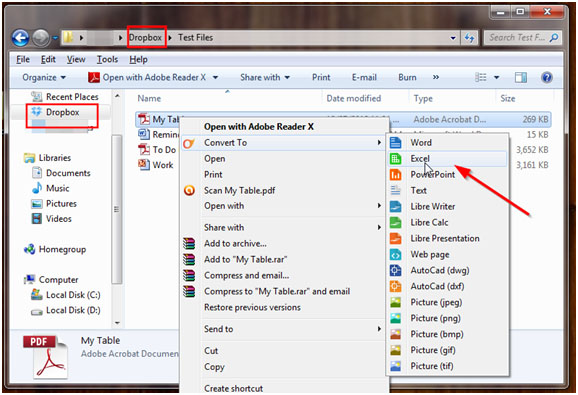Image resolution: width=578 pixels, height=395 pixels.
Task: Click the PDF thumbnail in details pane
Action: [45, 356]
